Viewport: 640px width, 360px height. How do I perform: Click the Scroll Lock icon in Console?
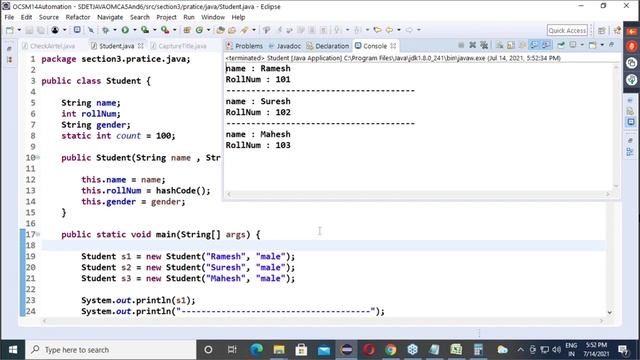(x=511, y=45)
